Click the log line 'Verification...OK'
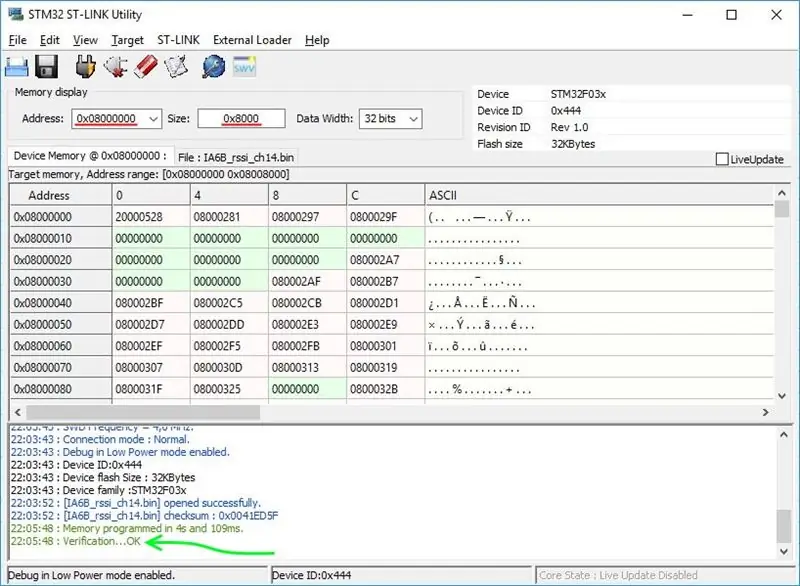800x586 pixels. point(76,541)
